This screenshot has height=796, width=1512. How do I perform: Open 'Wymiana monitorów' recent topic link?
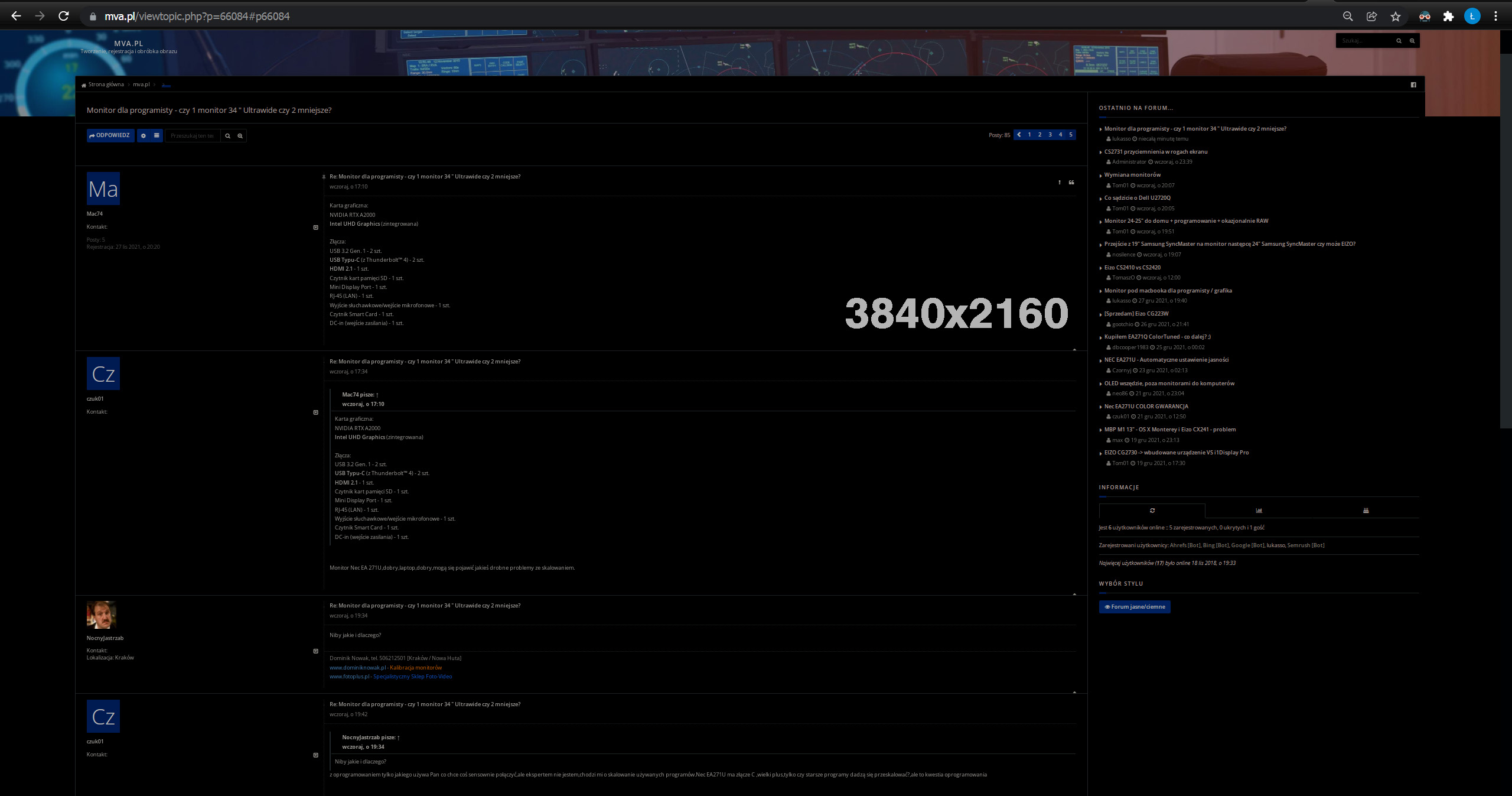click(x=1132, y=175)
